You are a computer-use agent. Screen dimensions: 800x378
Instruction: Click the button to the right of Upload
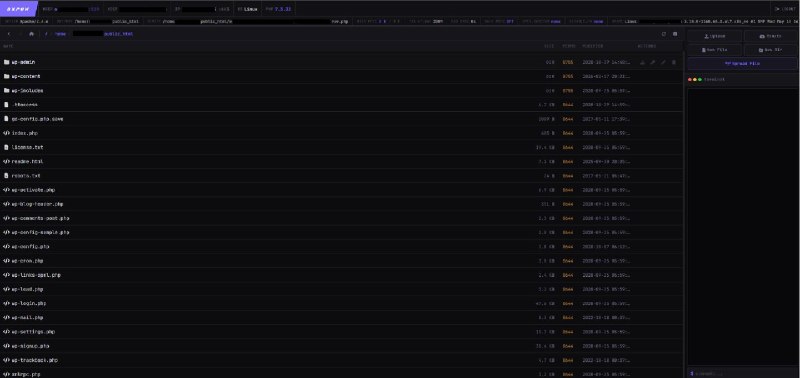tap(770, 36)
